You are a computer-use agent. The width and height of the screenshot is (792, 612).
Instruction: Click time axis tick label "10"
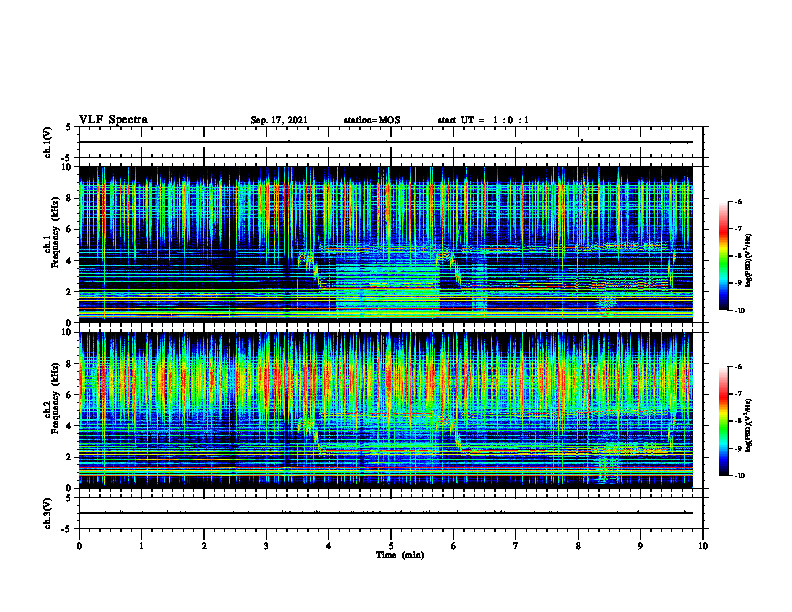click(703, 546)
